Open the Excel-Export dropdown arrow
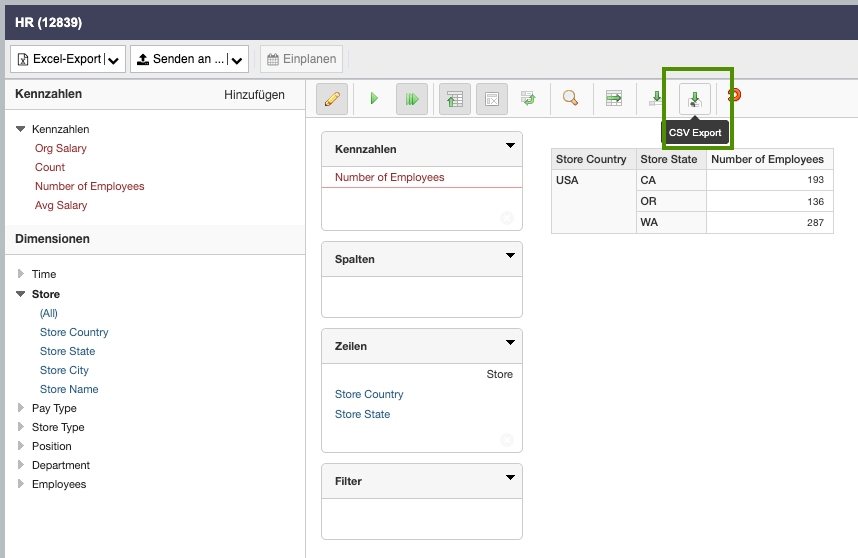Viewport: 858px width, 558px height. (114, 60)
